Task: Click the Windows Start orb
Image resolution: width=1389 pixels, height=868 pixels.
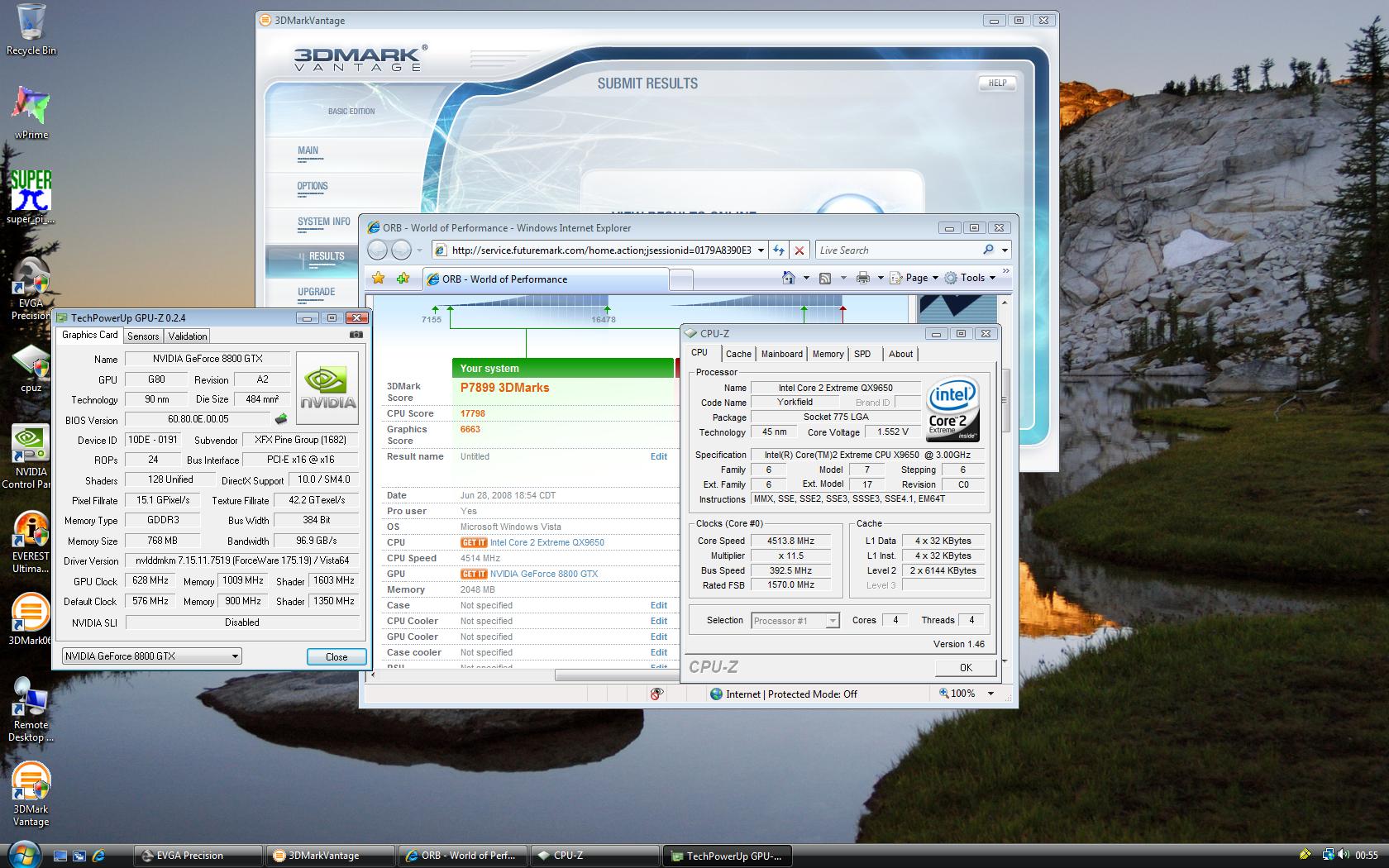Action: tap(22, 854)
